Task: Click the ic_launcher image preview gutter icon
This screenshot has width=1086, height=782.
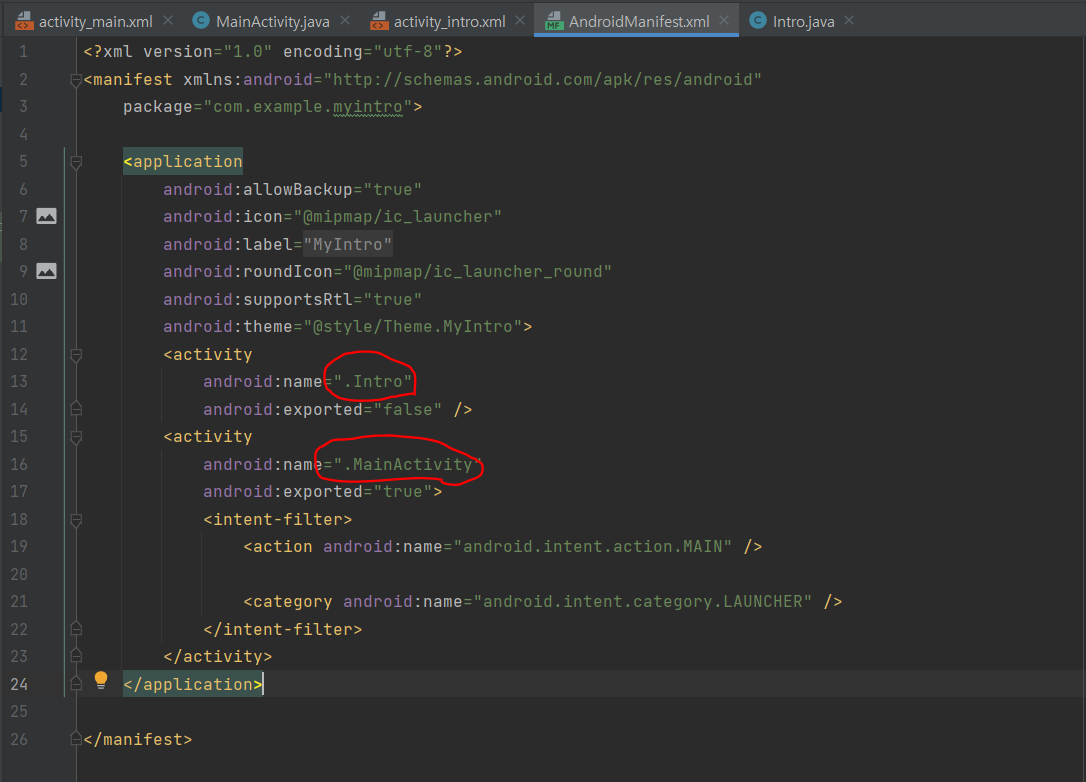Action: (46, 216)
